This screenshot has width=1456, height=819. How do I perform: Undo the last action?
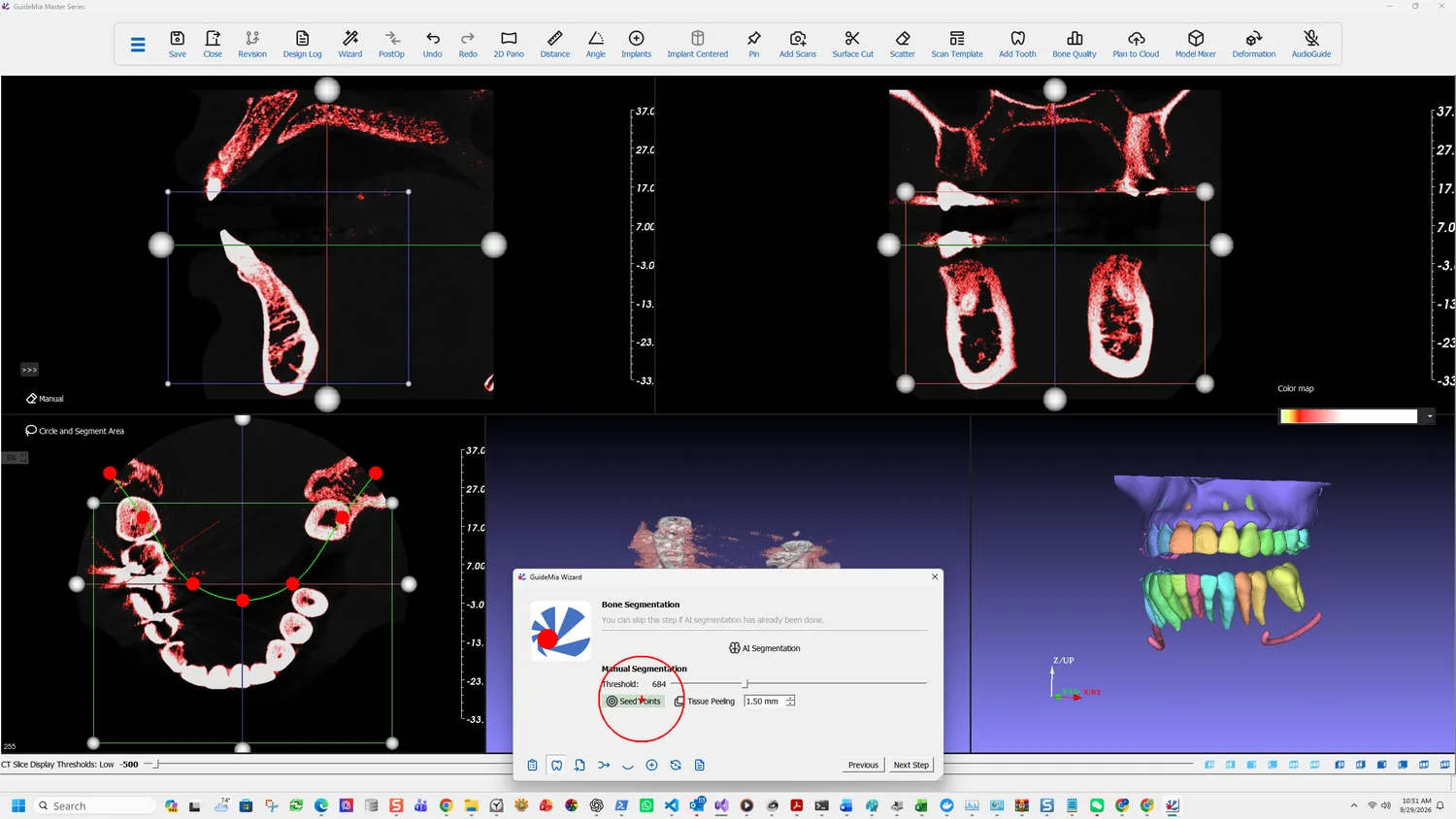click(433, 44)
